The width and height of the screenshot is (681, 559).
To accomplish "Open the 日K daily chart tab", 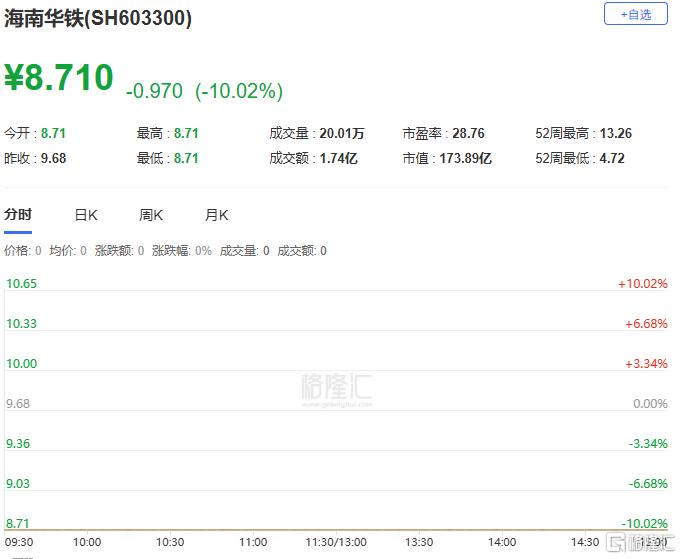I will click(86, 215).
